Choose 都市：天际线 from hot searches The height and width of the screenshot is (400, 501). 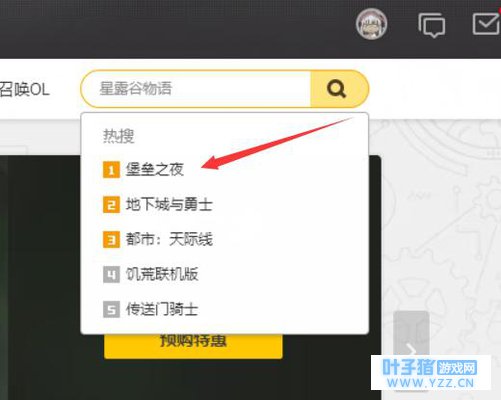[x=169, y=239]
